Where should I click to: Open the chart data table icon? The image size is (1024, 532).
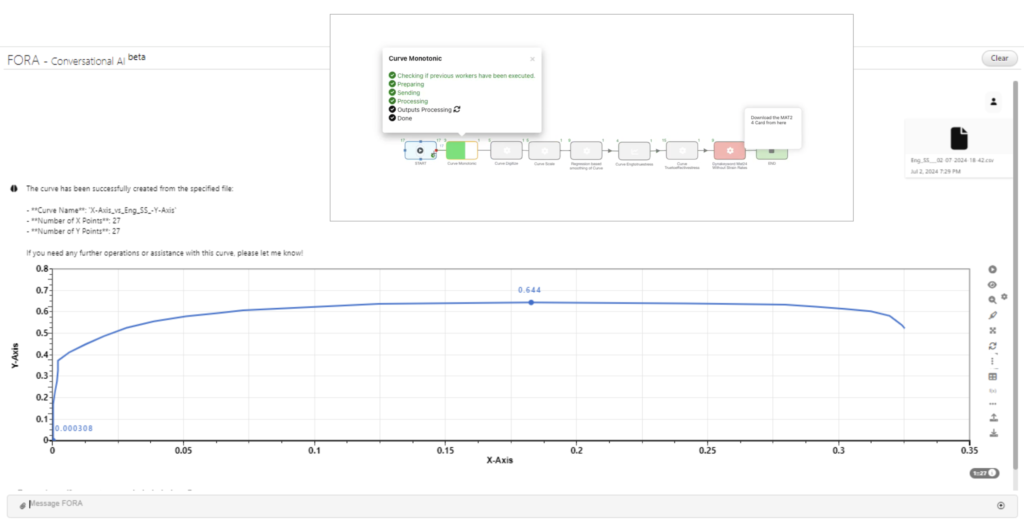pos(993,377)
